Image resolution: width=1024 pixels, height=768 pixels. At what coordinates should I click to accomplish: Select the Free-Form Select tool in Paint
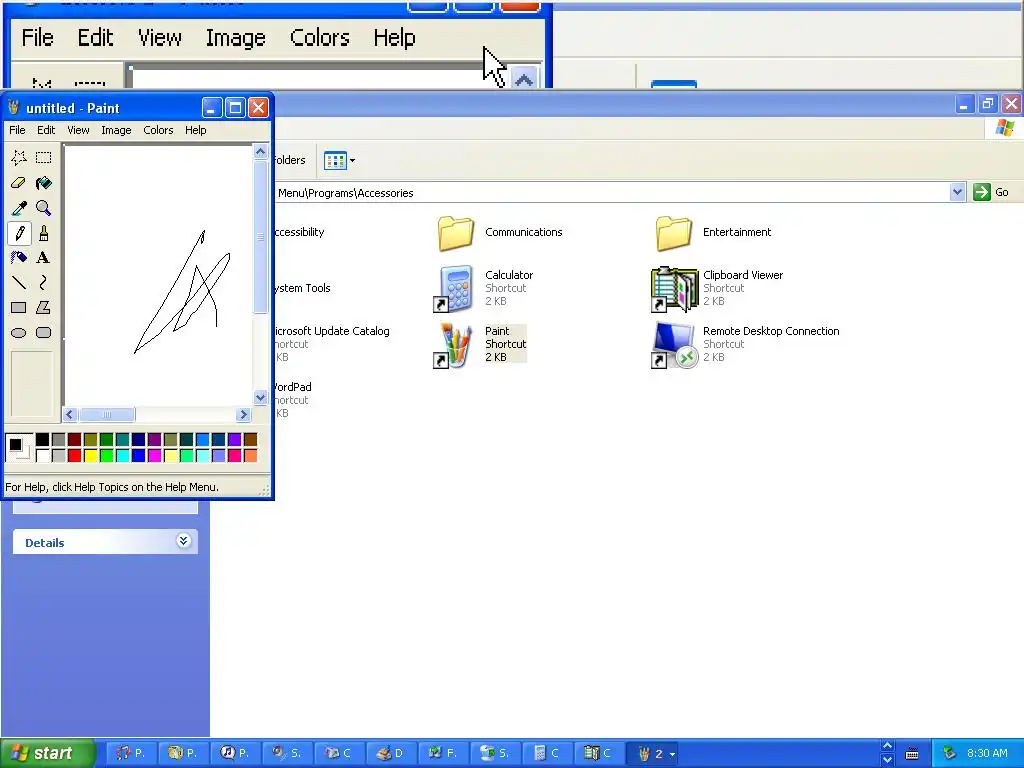click(x=19, y=157)
